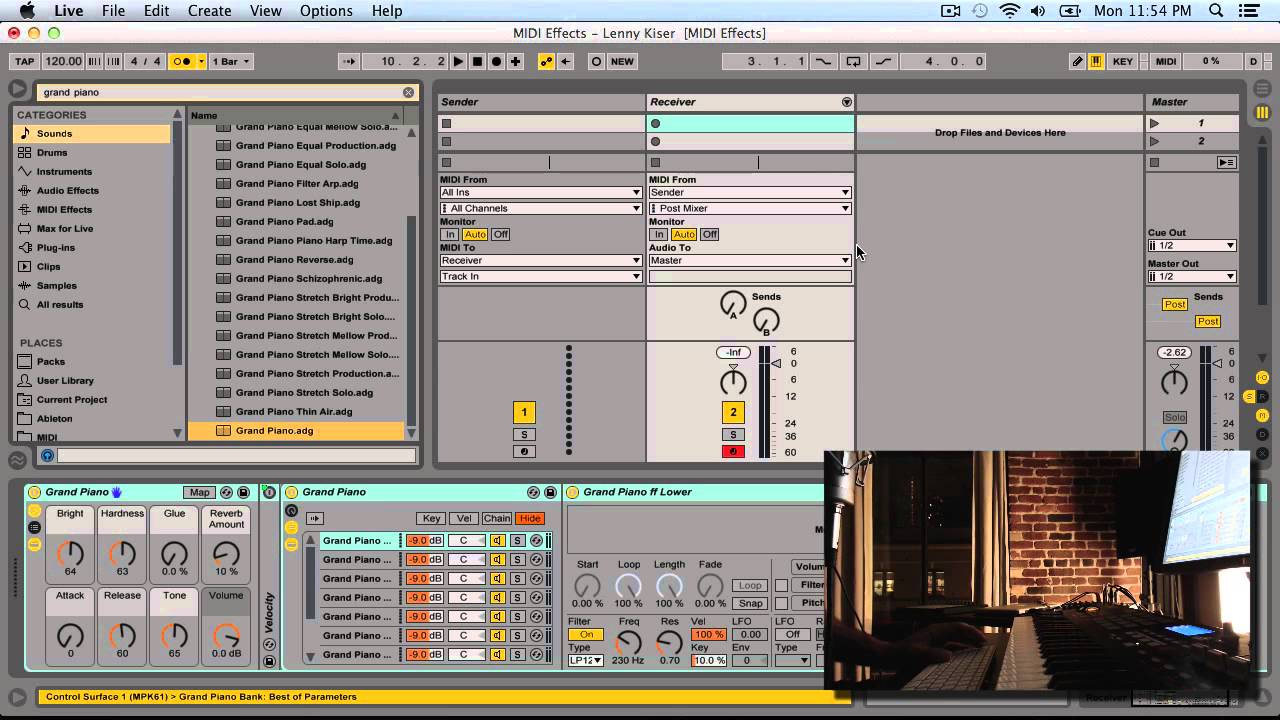Open Sender Track In dropdown
Screen dimensions: 1280x720
click(541, 276)
